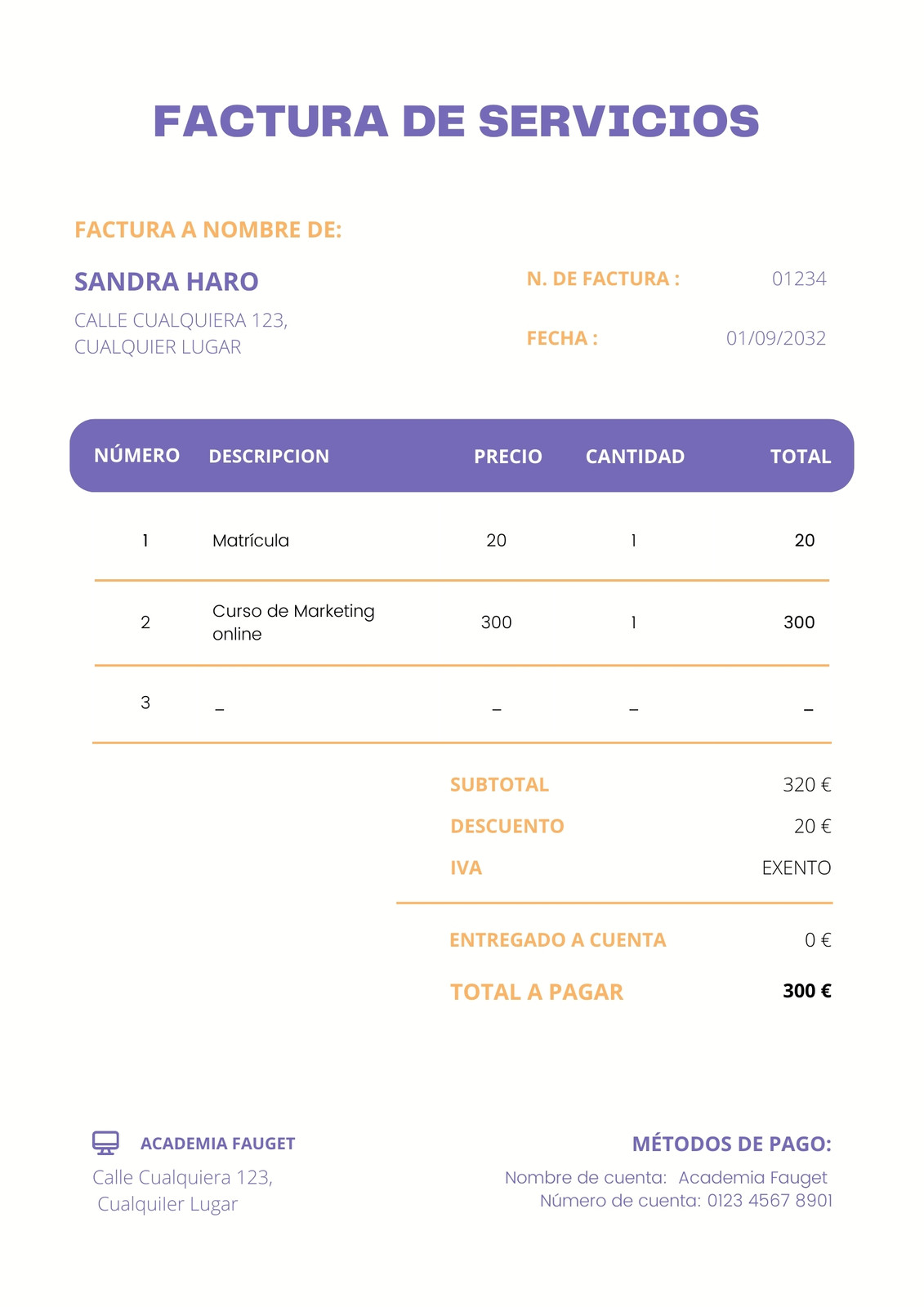Click the SUBTOTAL amount 320 €
The height and width of the screenshot is (1307, 924).
click(807, 785)
